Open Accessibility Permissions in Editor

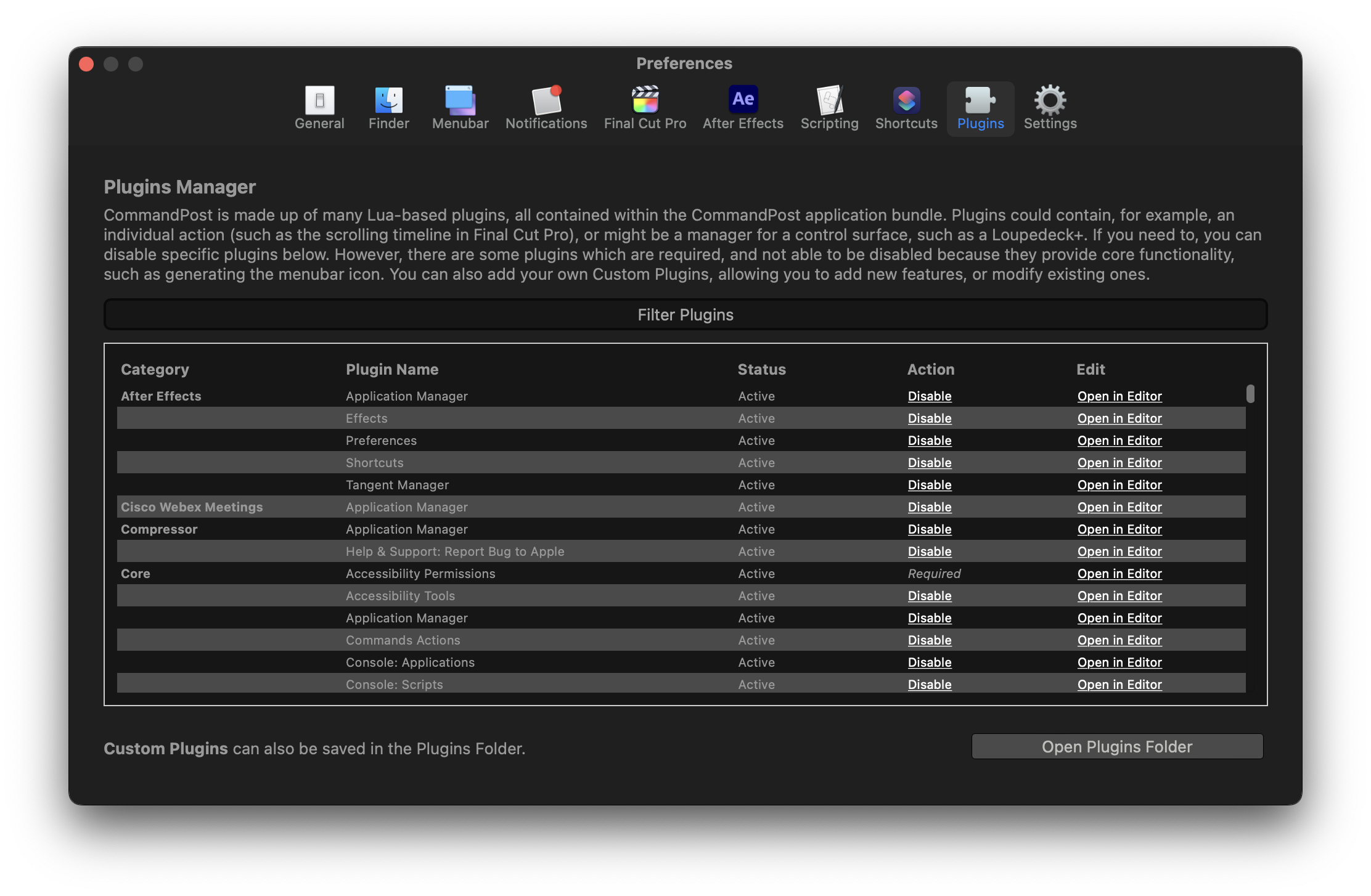1119,574
